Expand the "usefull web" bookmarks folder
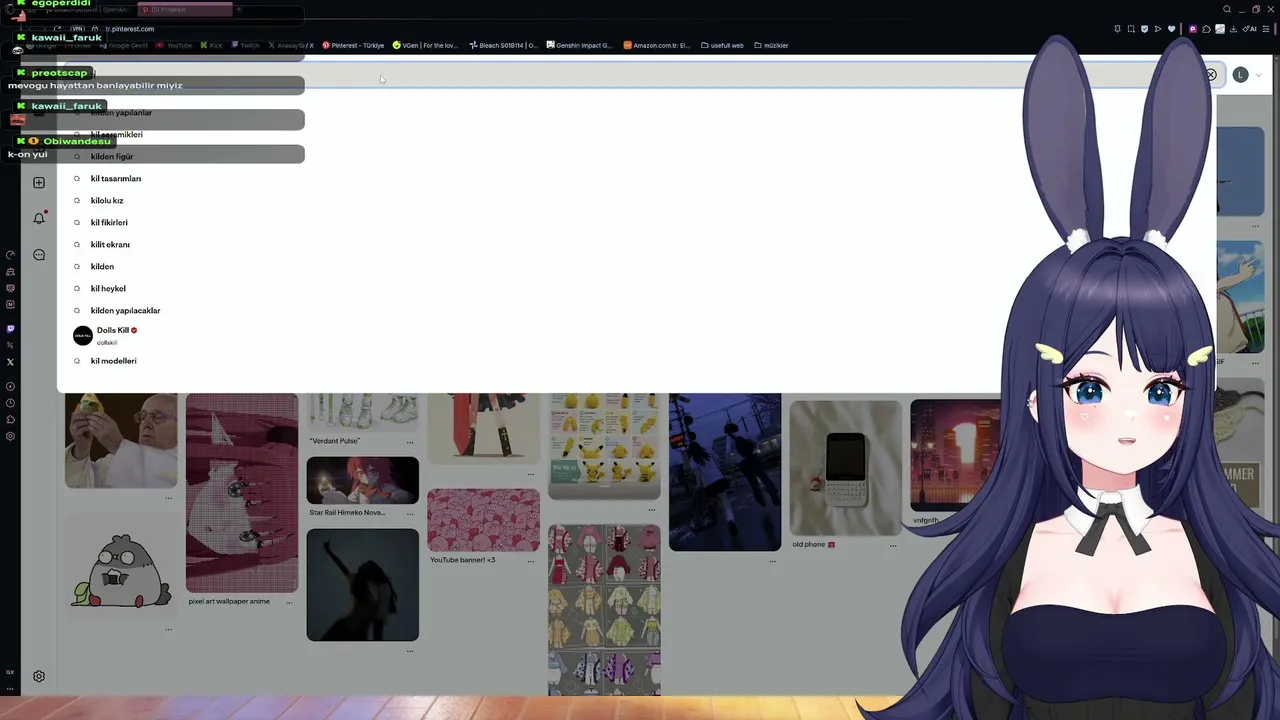1280x720 pixels. (x=722, y=45)
